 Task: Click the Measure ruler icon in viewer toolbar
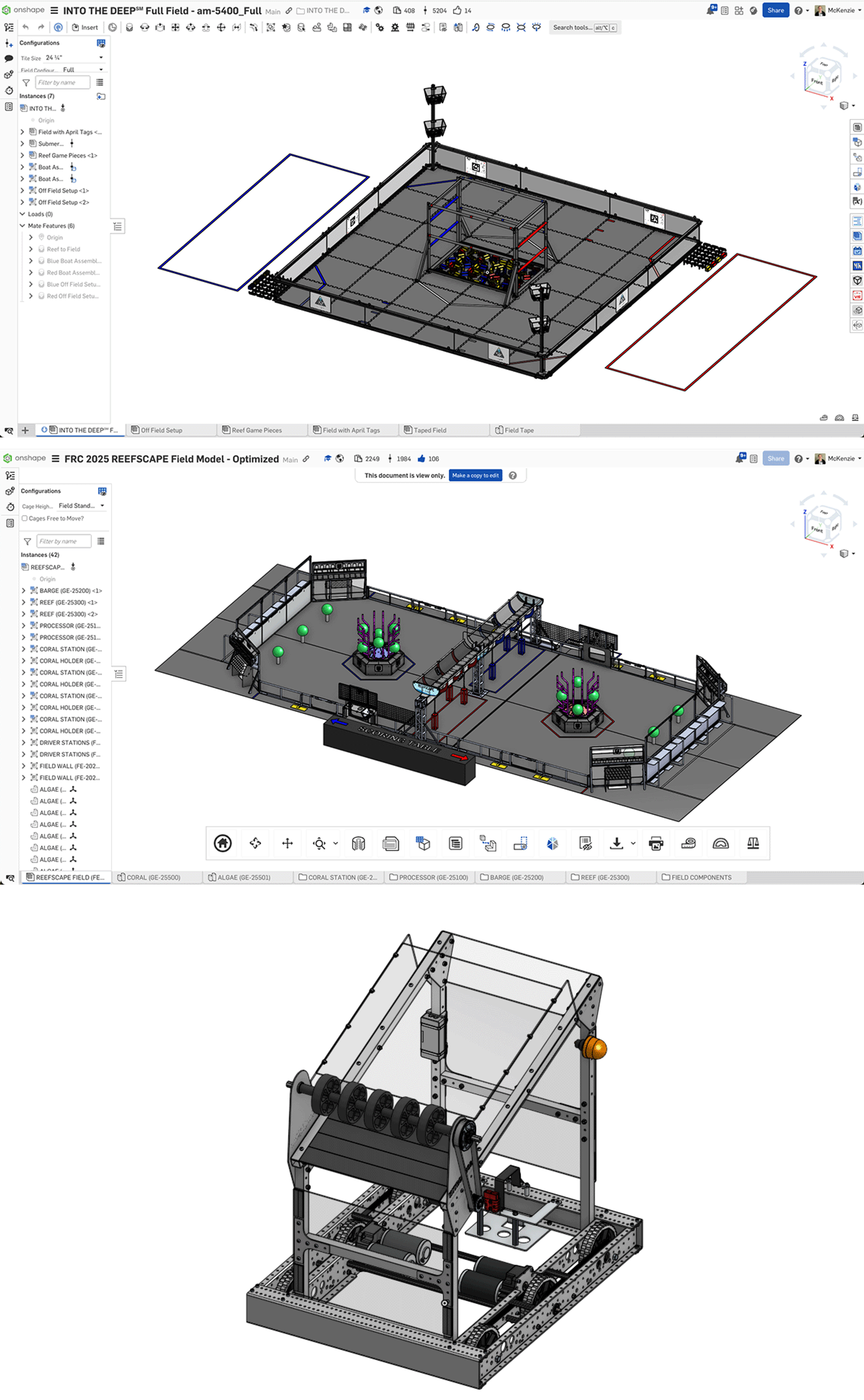click(x=688, y=843)
